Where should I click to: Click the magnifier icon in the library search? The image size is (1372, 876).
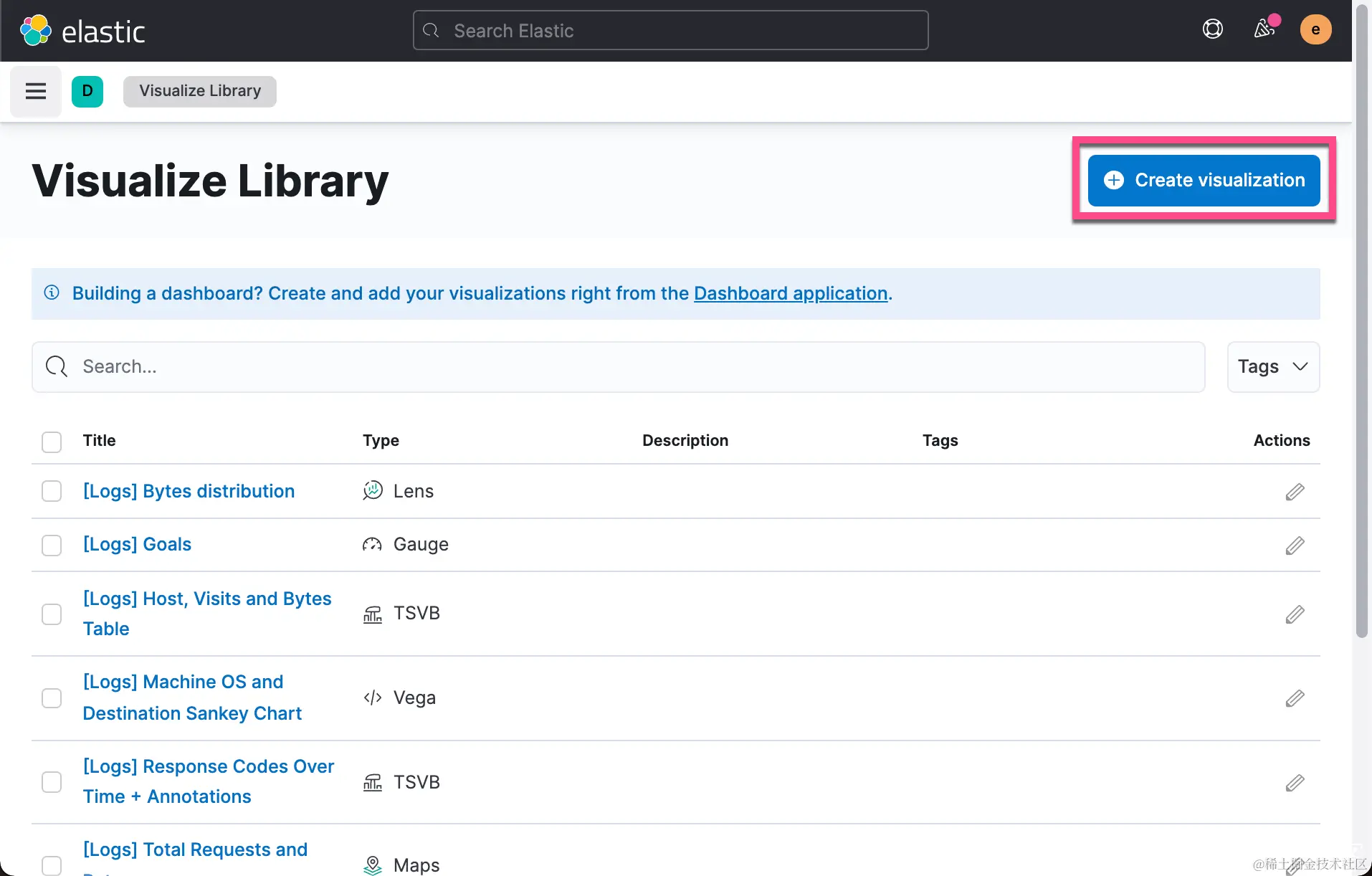coord(57,366)
